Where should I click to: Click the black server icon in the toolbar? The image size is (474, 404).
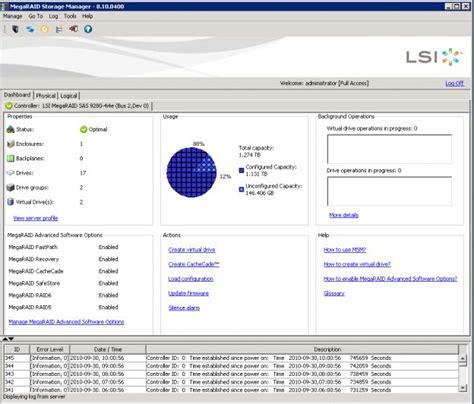[x=15, y=29]
